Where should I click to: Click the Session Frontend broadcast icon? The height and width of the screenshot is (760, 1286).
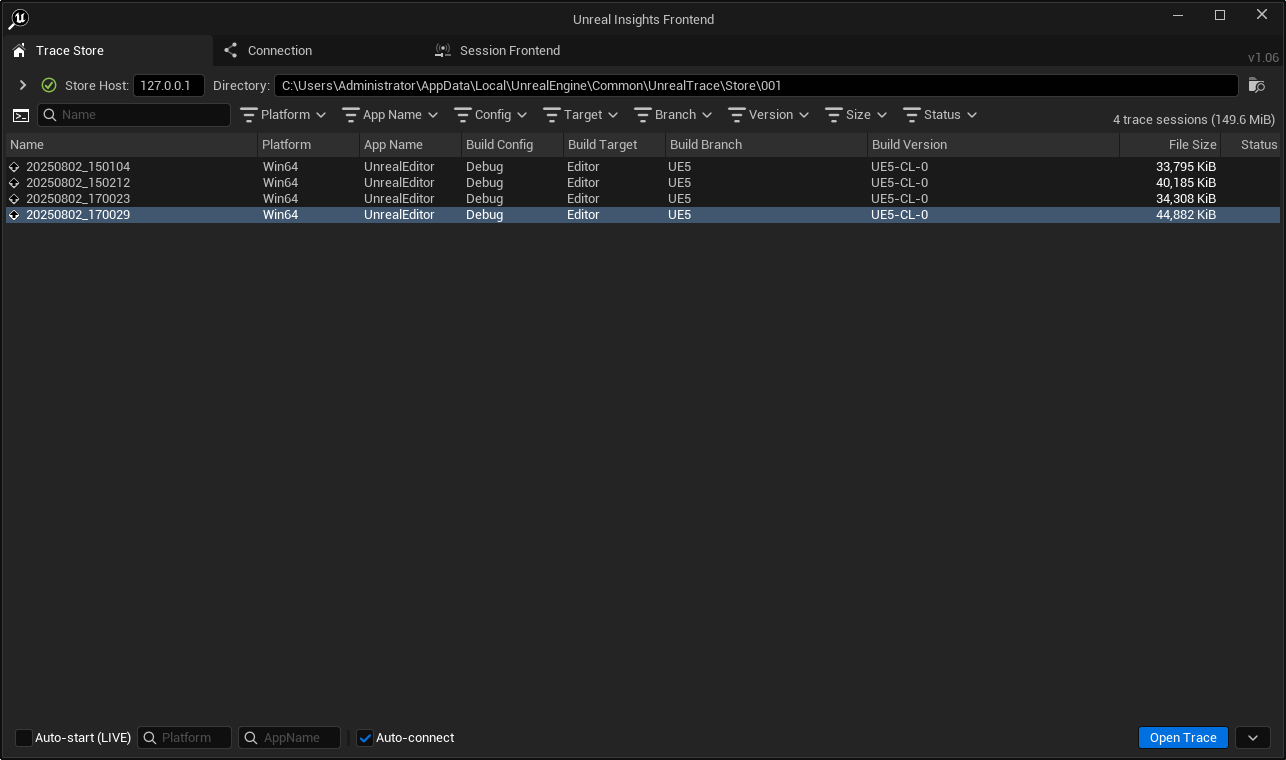[x=443, y=50]
